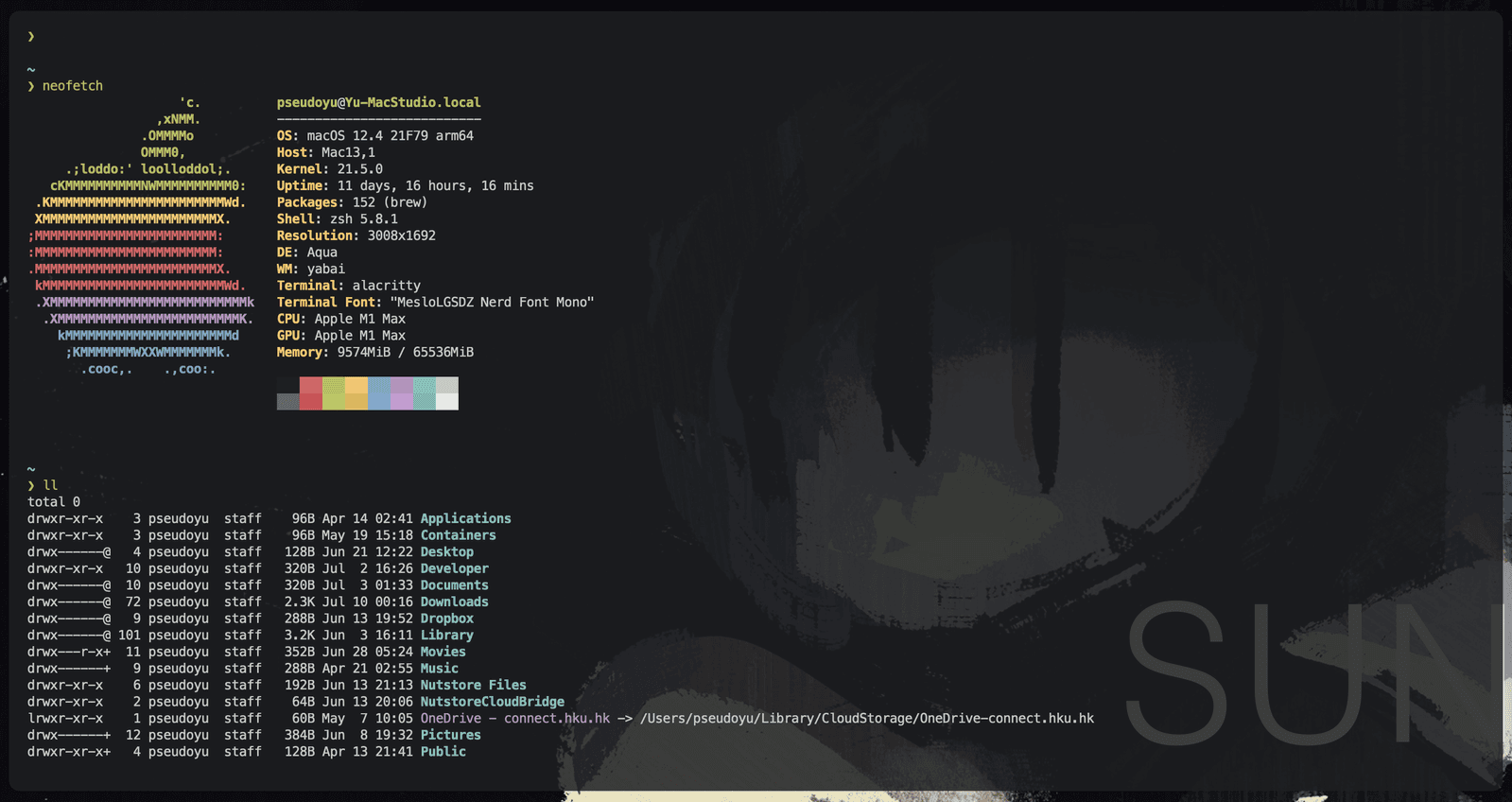Click the red neofetch color swatch
This screenshot has width=1512, height=802.
pos(311,393)
